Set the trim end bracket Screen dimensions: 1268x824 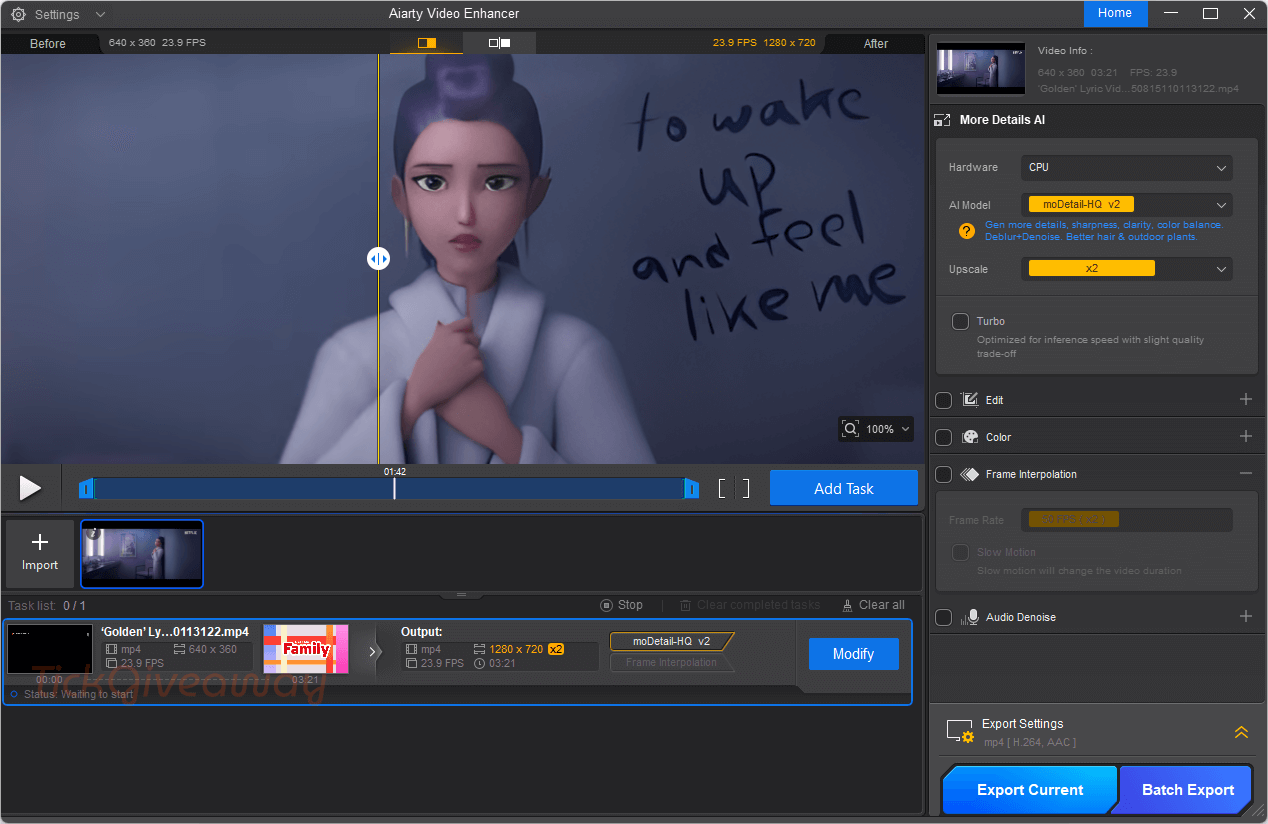pyautogui.click(x=745, y=488)
